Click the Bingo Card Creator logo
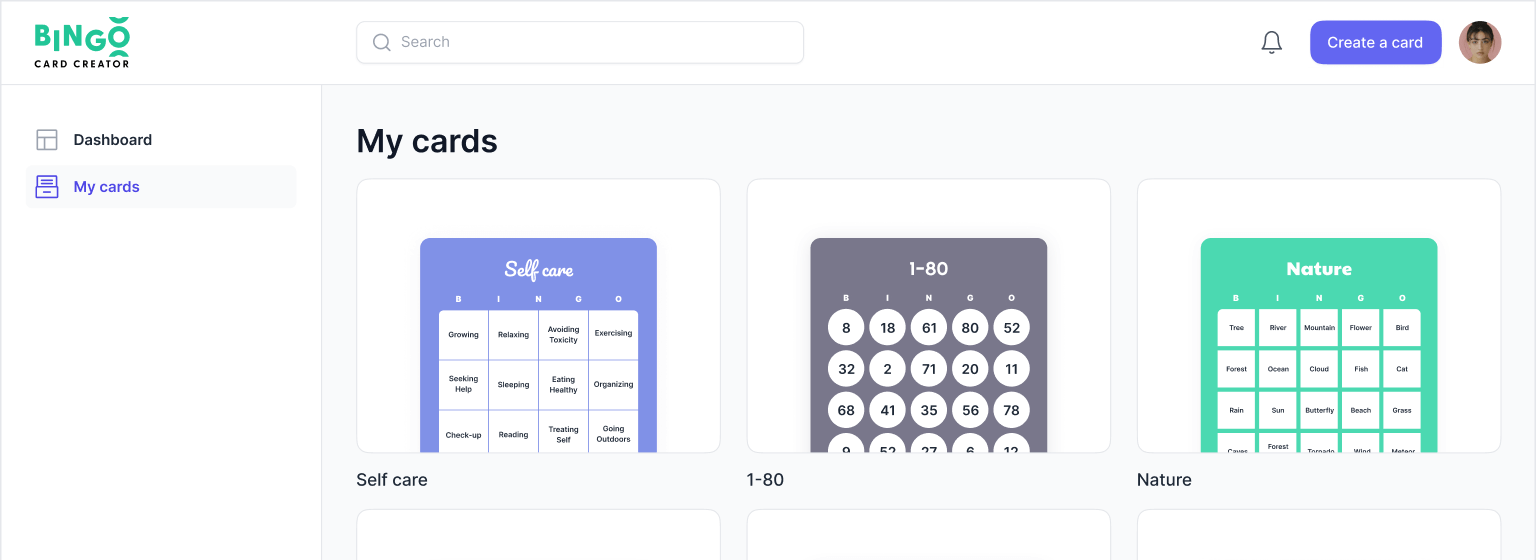 coord(82,42)
